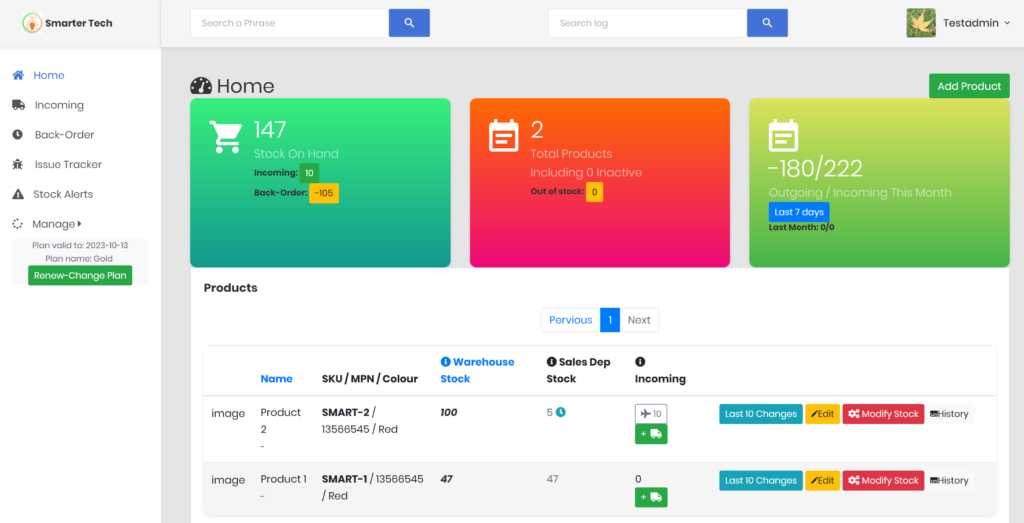This screenshot has height=523, width=1024.
Task: Click the Sales Dep Stock info icon
Action: click(551, 362)
